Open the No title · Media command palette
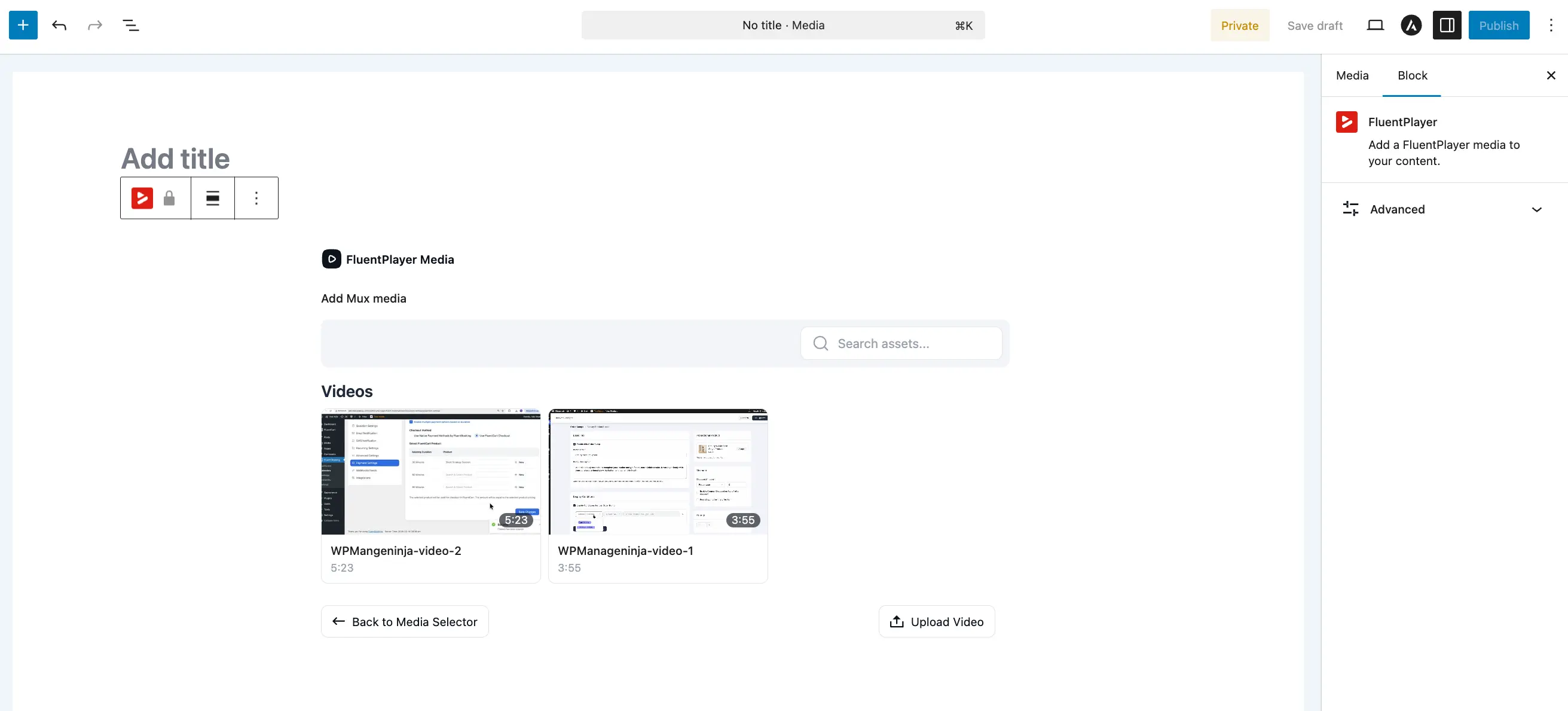This screenshot has width=1568, height=711. (783, 25)
